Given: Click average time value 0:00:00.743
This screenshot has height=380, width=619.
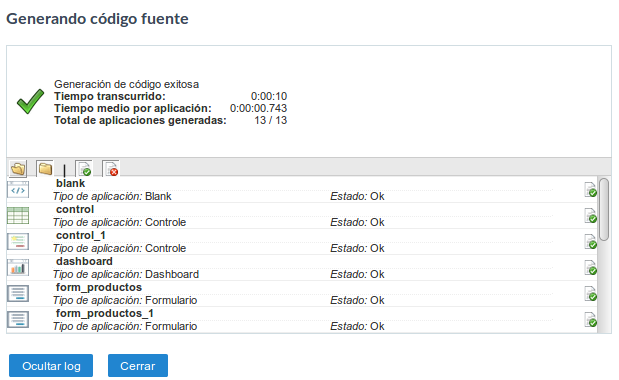Looking at the screenshot, I should pos(259,108).
